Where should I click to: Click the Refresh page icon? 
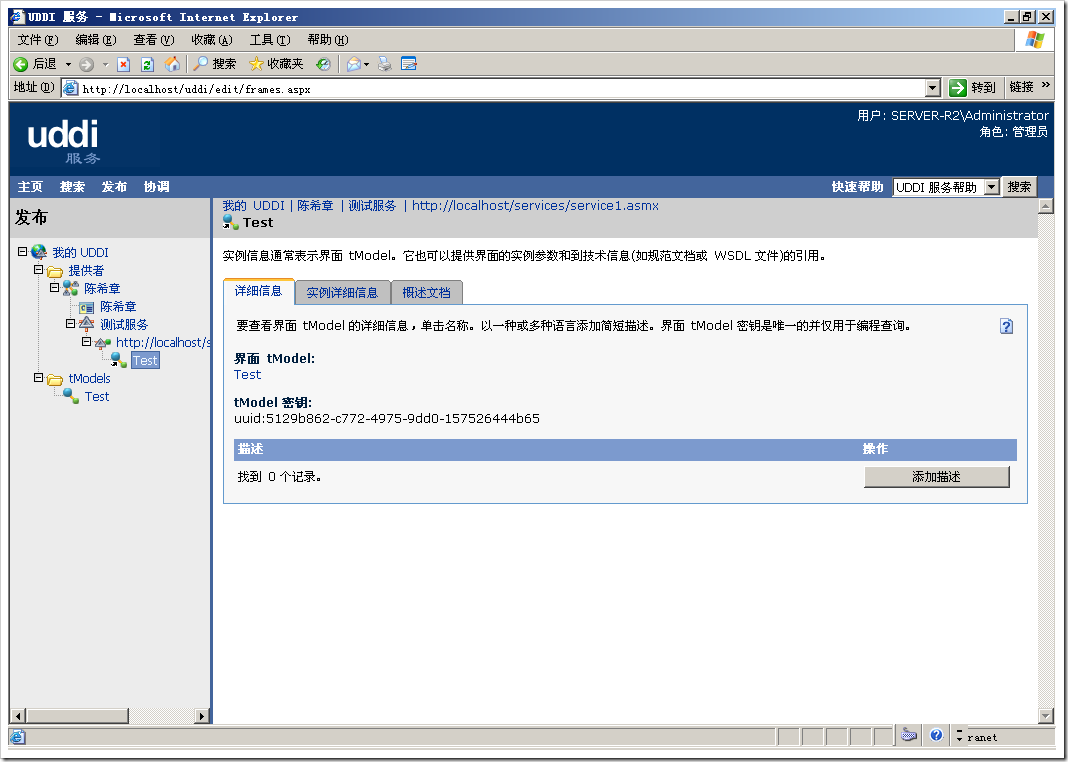click(x=147, y=65)
